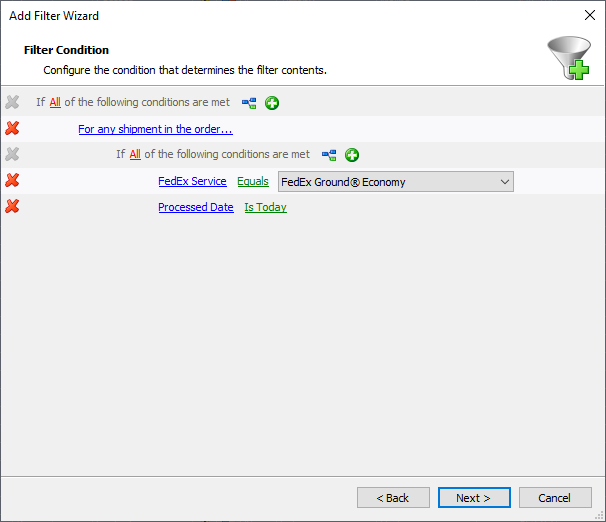
Task: Toggle the top-level 'All' match setting
Action: click(x=55, y=103)
